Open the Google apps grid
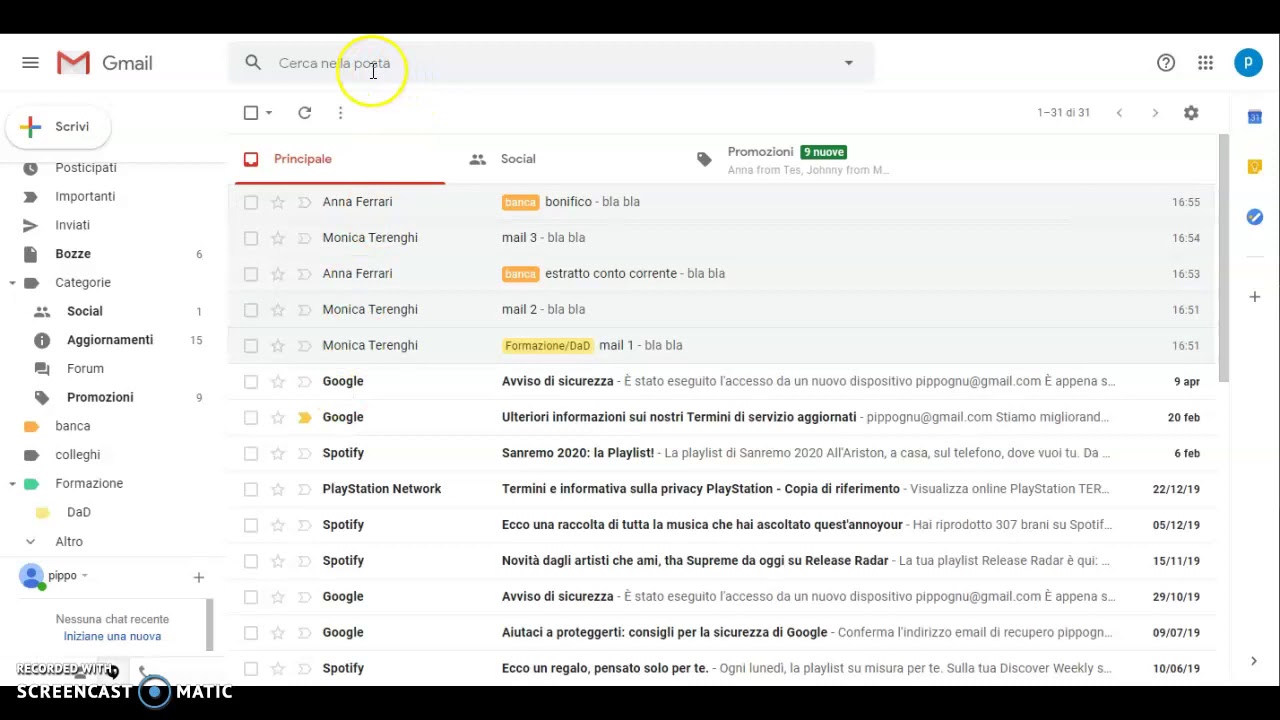 pyautogui.click(x=1206, y=63)
